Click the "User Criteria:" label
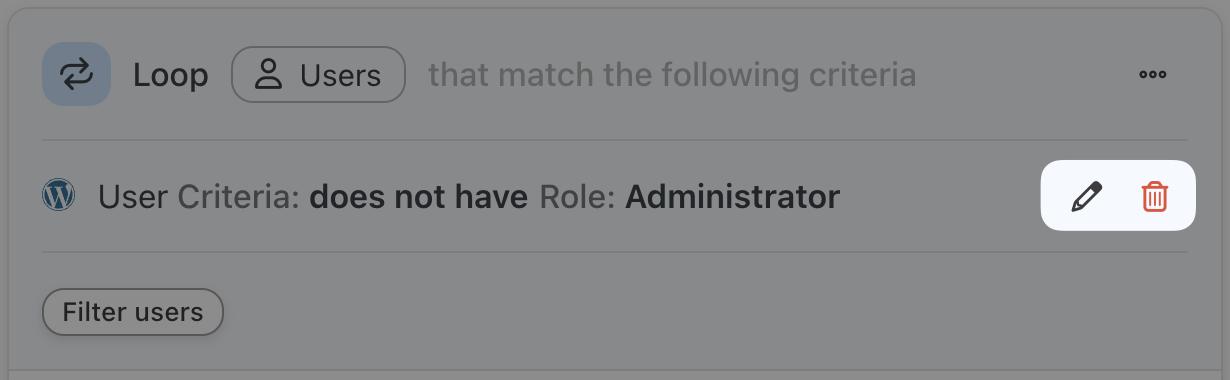This screenshot has height=380, width=1230. (x=199, y=197)
